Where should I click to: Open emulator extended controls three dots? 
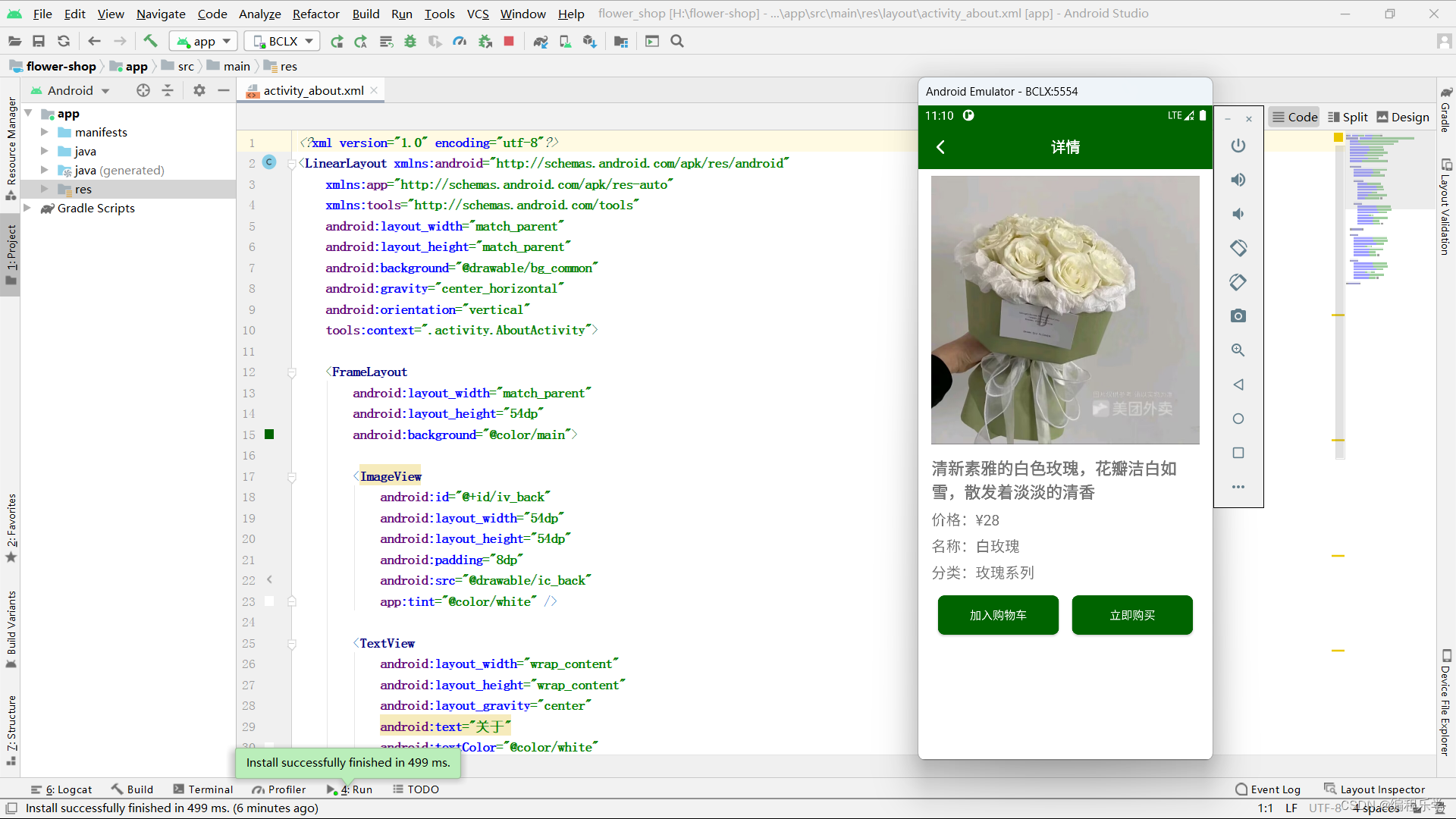(x=1238, y=487)
